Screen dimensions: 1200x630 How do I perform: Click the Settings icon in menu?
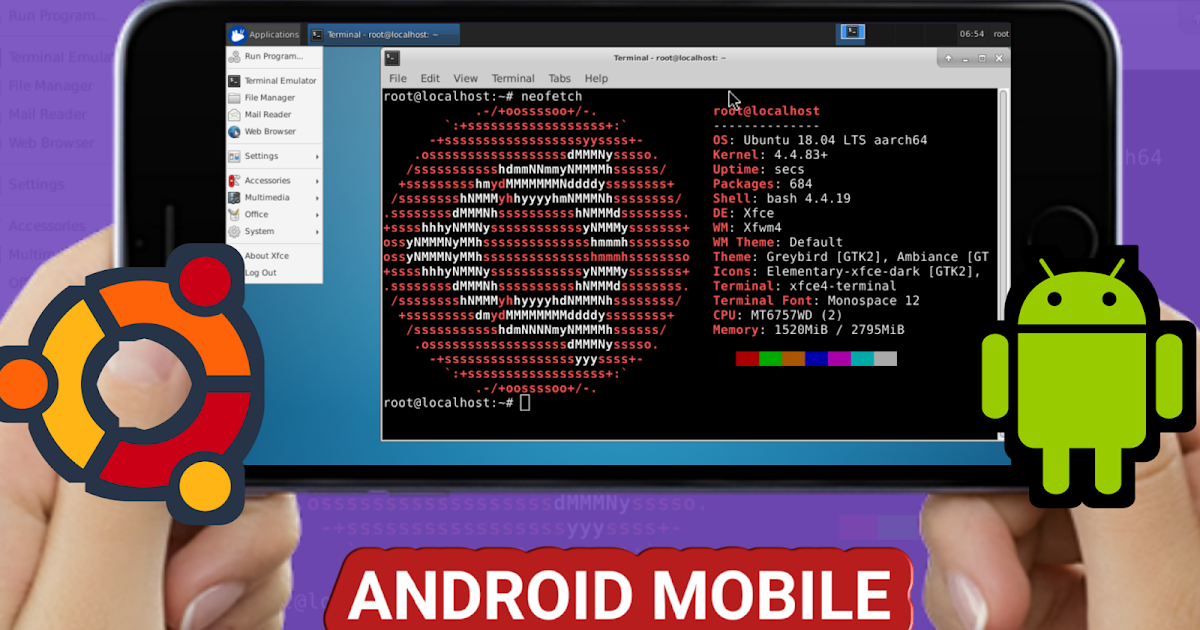[x=235, y=156]
